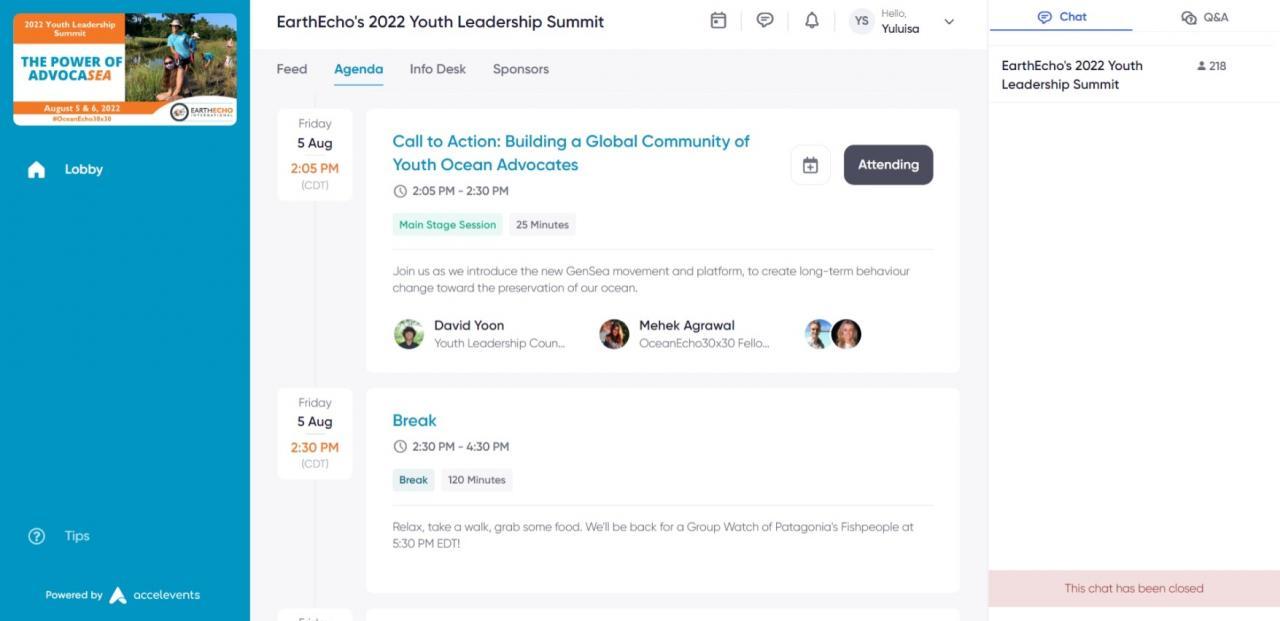Open the notifications bell icon

click(812, 21)
